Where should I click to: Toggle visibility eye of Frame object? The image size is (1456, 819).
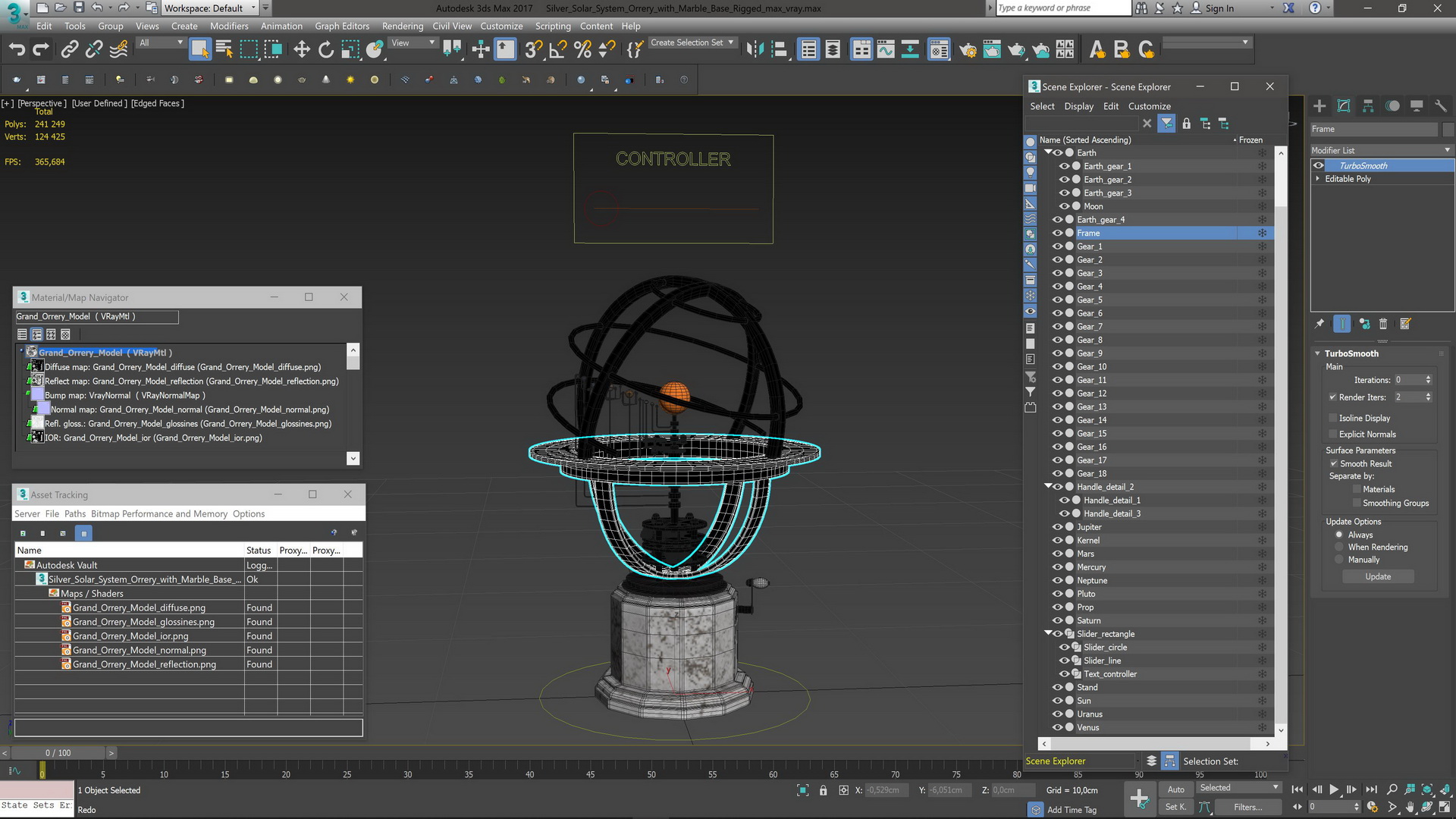point(1057,233)
